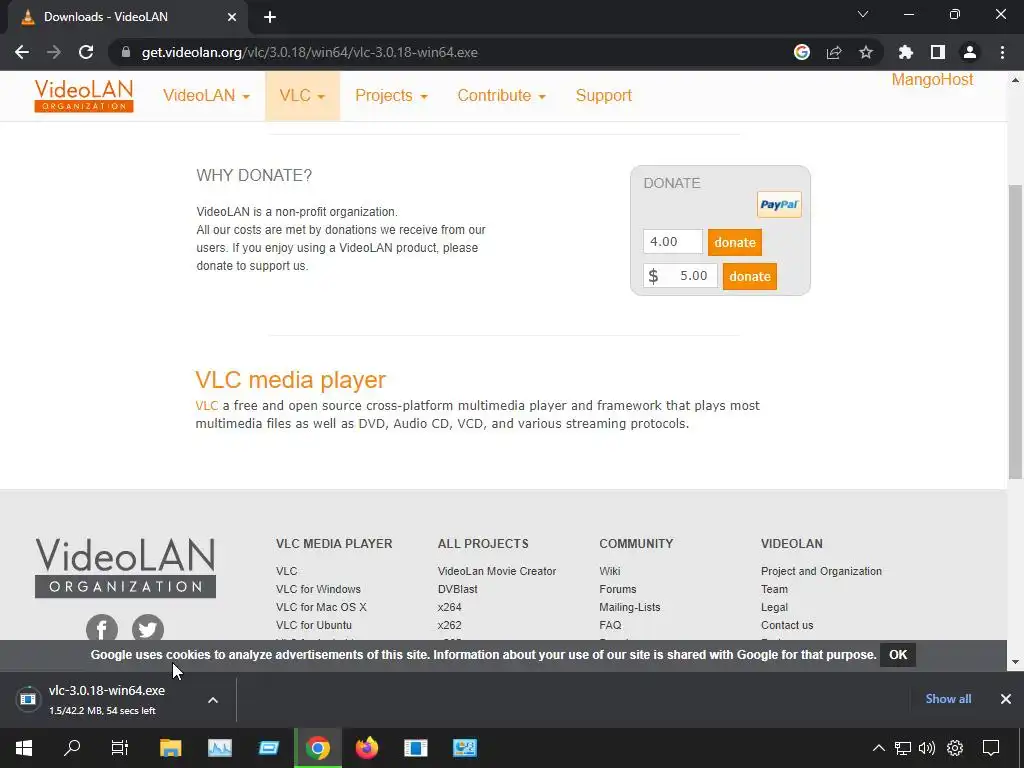This screenshot has width=1024, height=768.
Task: Expand the VideoLAN nav dropdown
Action: (206, 95)
